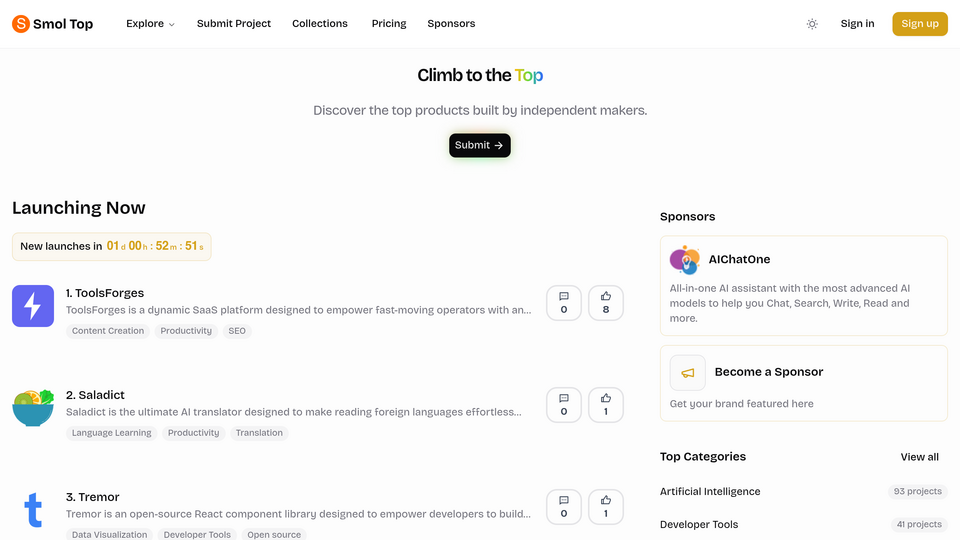Upvote Saladict with thumbs-up button
Screen dimensions: 960x540
click(606, 405)
